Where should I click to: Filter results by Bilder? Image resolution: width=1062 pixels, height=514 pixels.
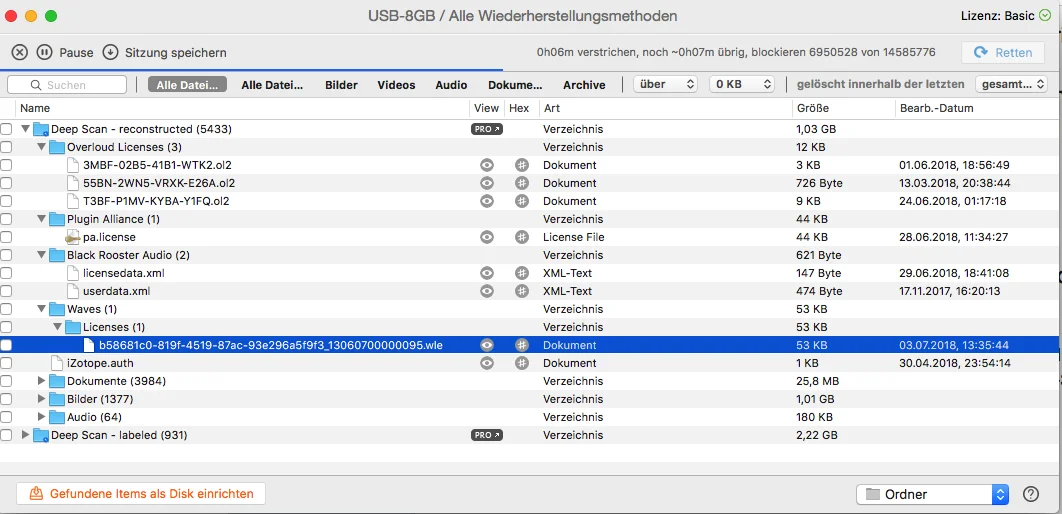[341, 85]
